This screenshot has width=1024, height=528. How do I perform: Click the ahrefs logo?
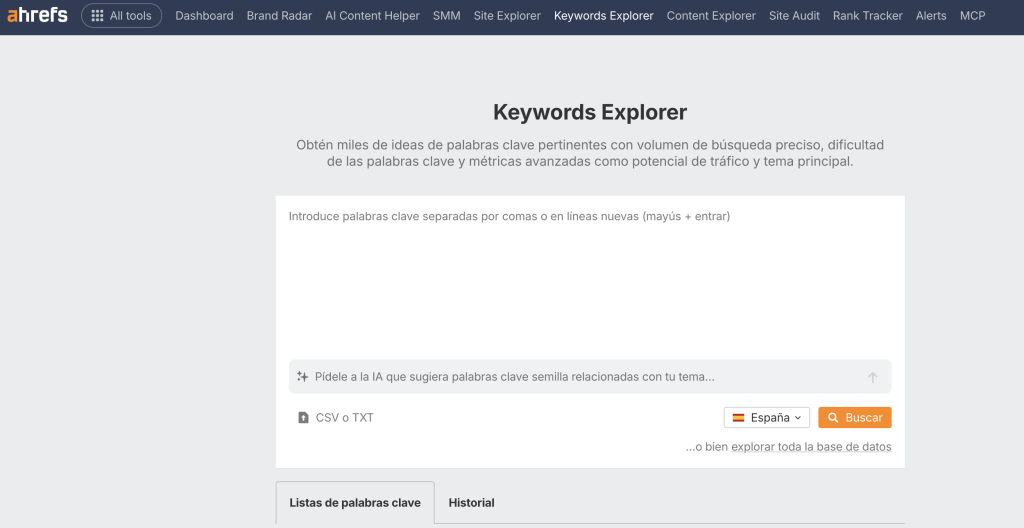(x=37, y=15)
